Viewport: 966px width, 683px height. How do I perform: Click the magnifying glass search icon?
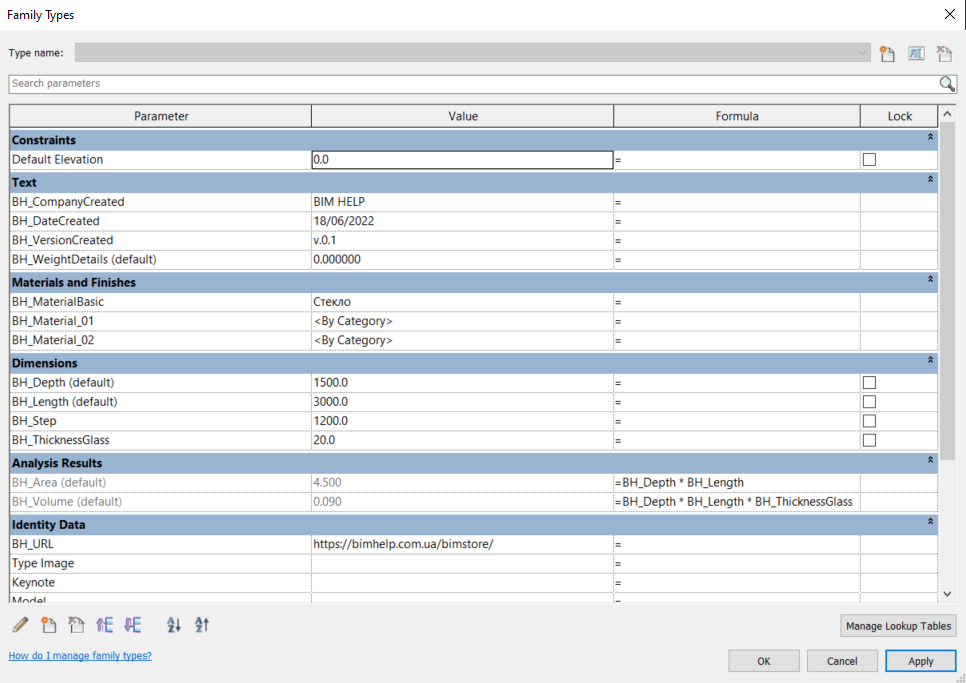tap(946, 84)
